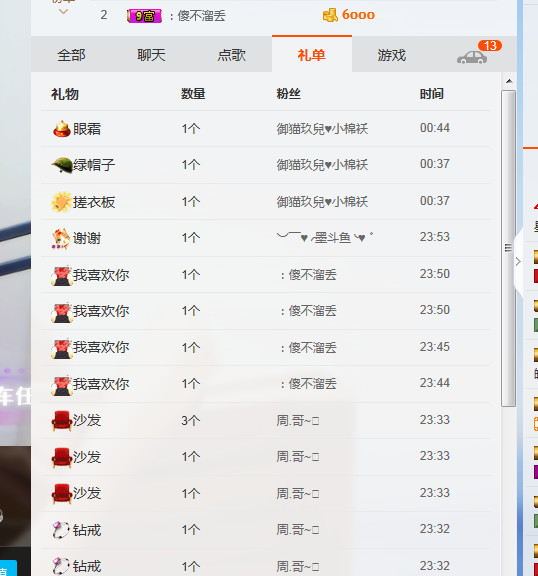Viewport: 538px width, 576px height.
Task: Click the 礼物 column header
Action: tap(65, 94)
